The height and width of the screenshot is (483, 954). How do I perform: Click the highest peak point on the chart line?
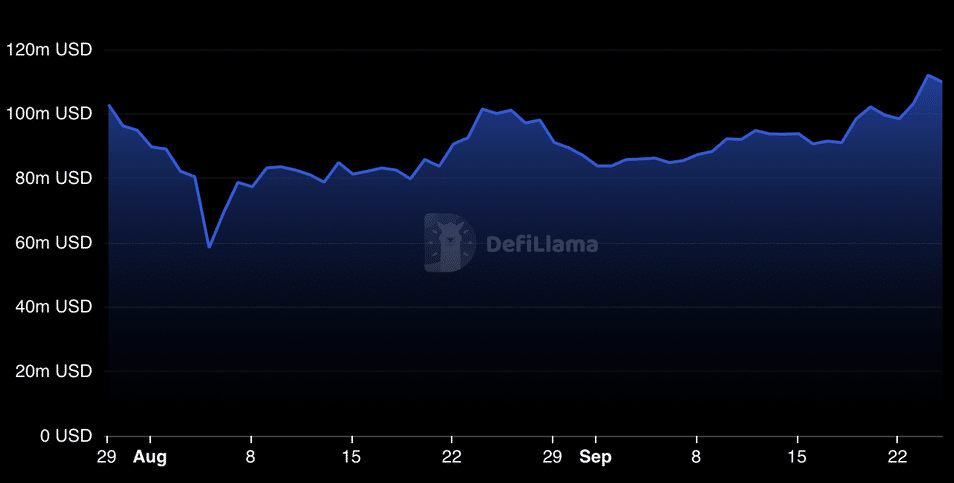click(x=928, y=75)
